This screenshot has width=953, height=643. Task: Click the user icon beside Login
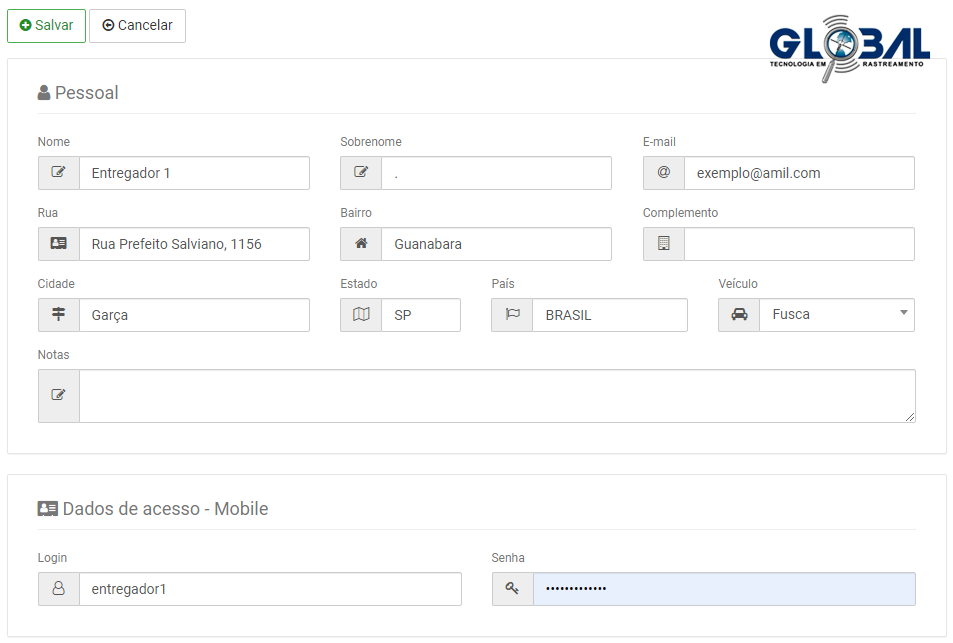58,589
